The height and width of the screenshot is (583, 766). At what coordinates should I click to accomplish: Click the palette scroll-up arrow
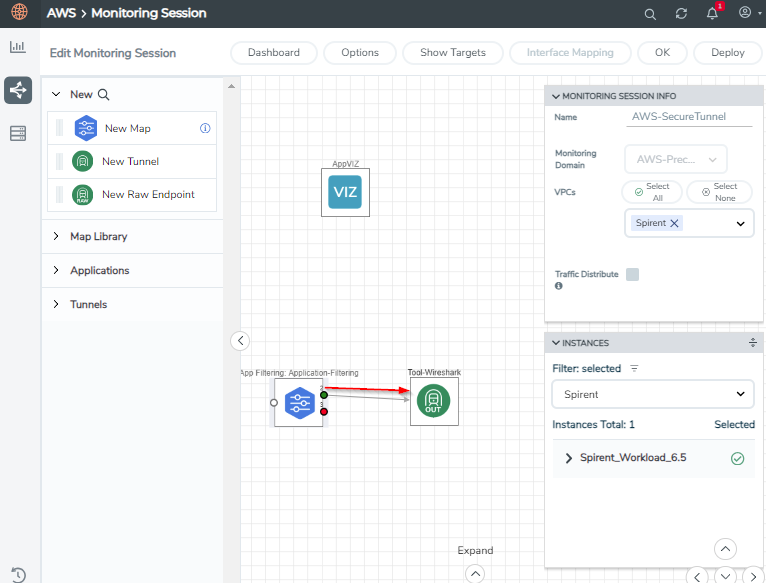[x=232, y=86]
